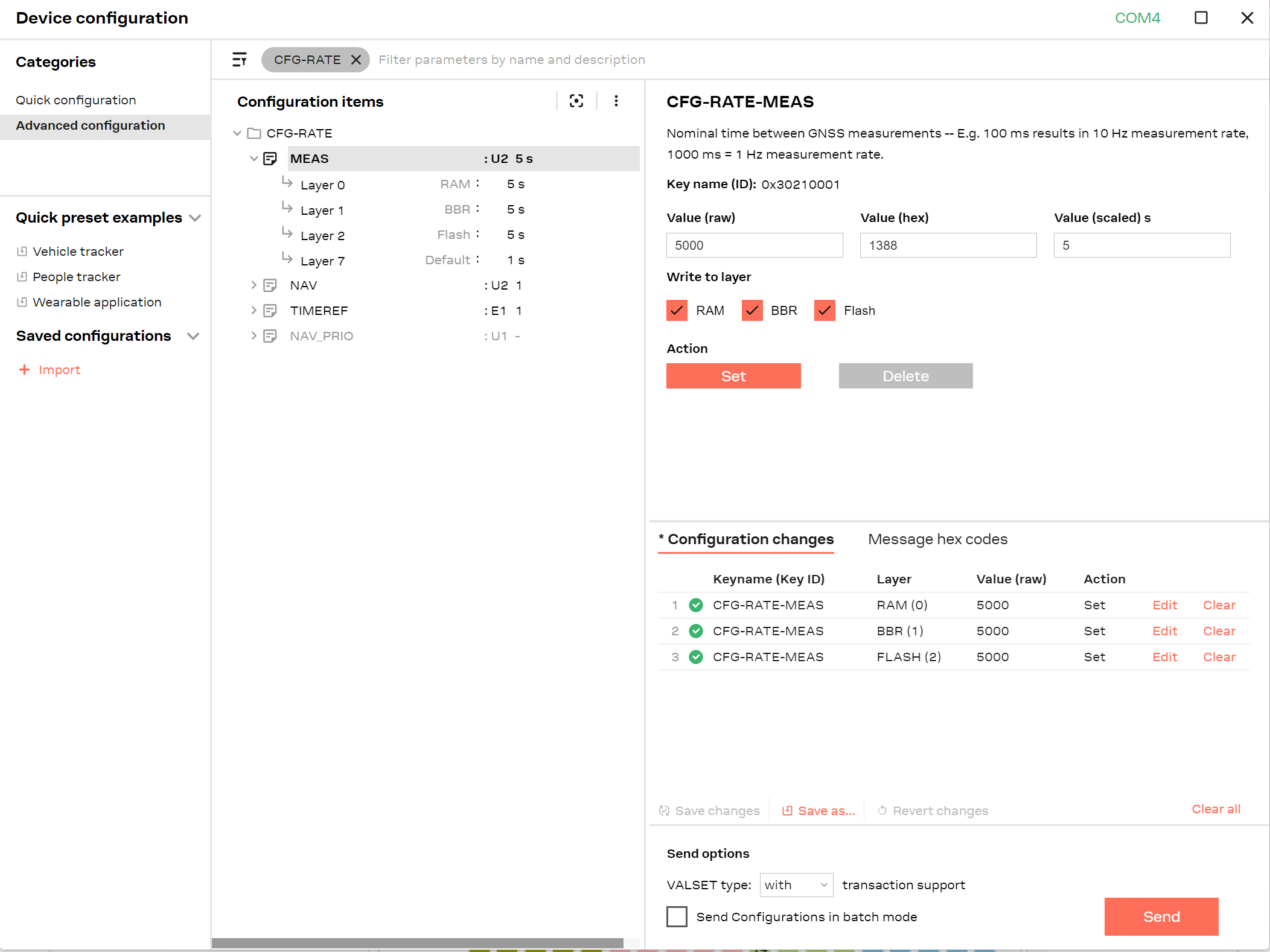Open the VALSET type dropdown
Image resolution: width=1270 pixels, height=952 pixels.
[796, 884]
